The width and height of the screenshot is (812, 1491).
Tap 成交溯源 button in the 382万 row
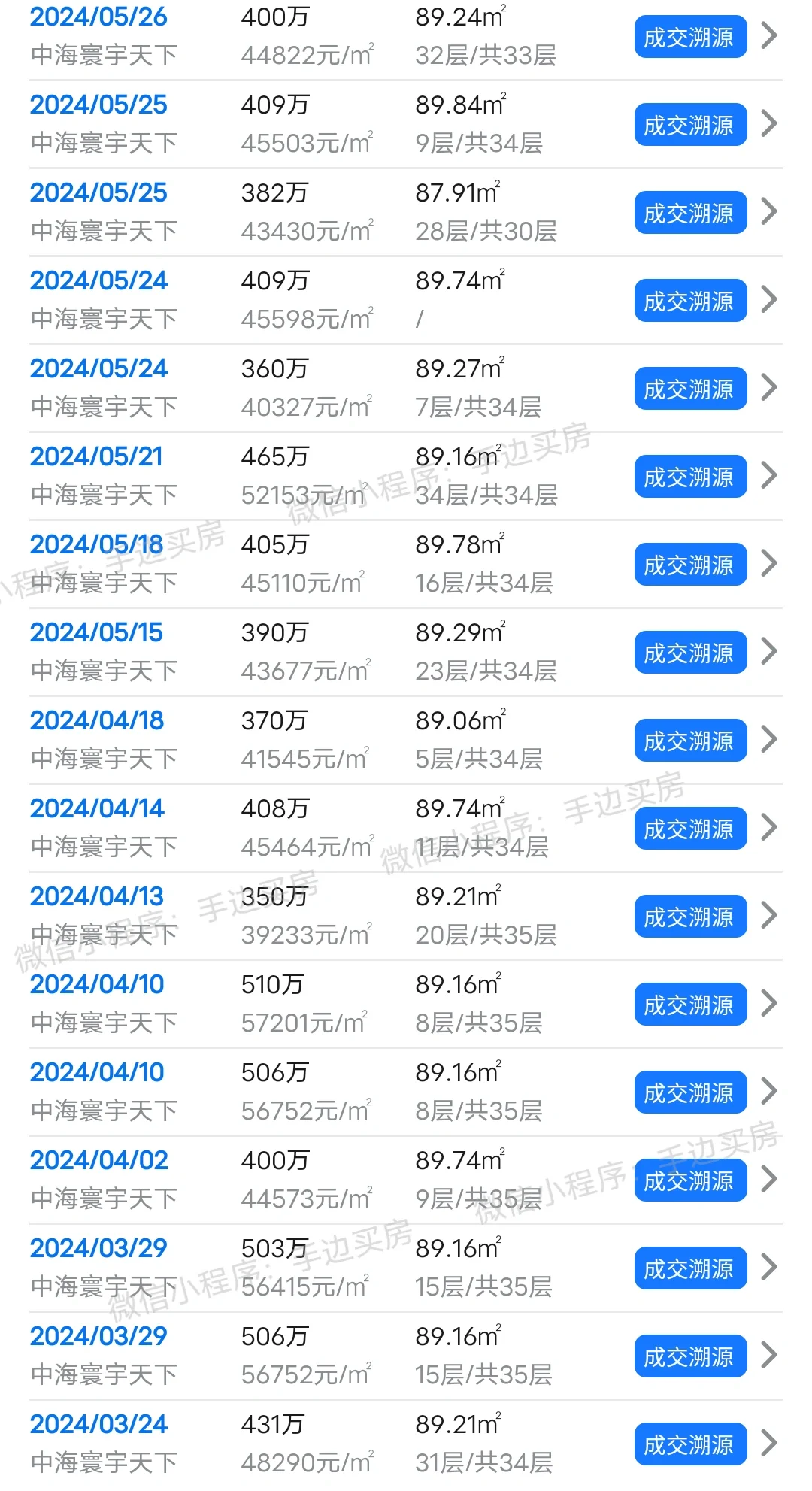[x=690, y=213]
